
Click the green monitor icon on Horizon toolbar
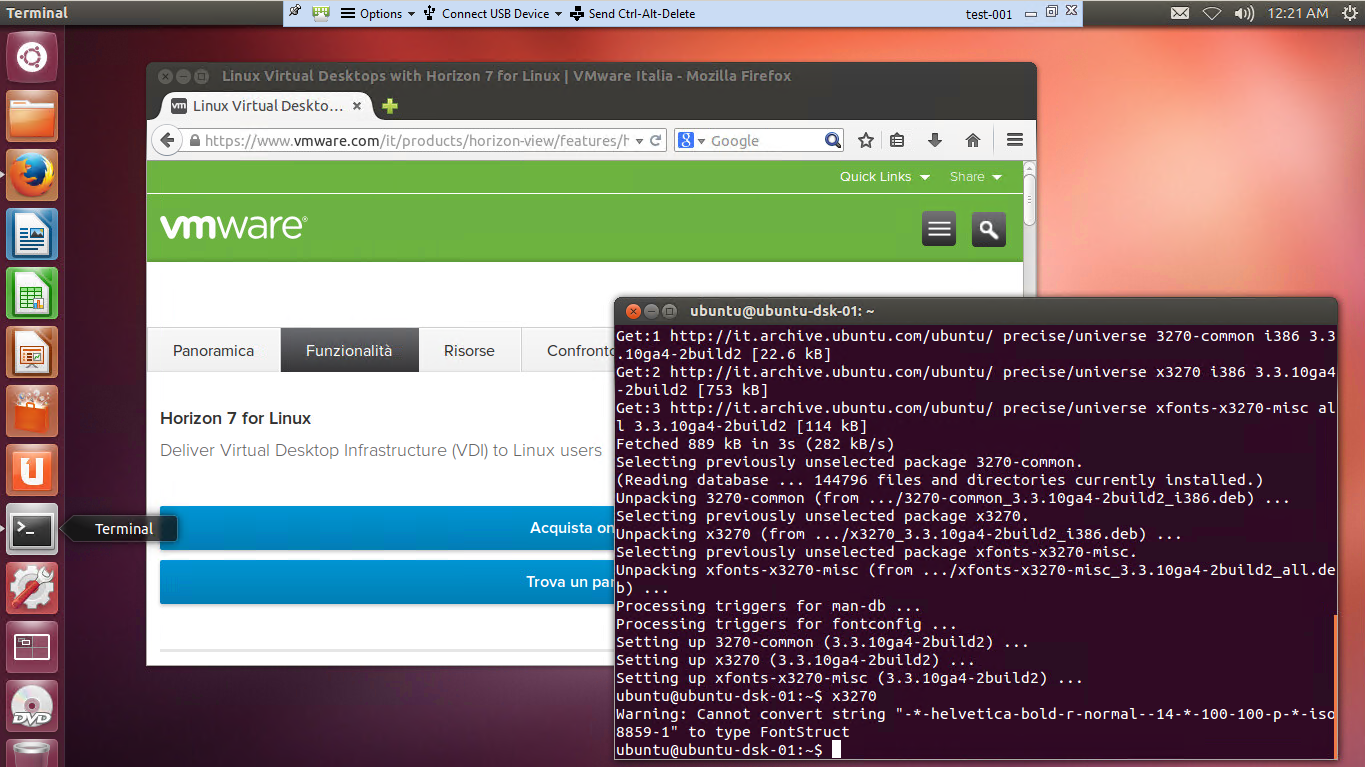[321, 13]
